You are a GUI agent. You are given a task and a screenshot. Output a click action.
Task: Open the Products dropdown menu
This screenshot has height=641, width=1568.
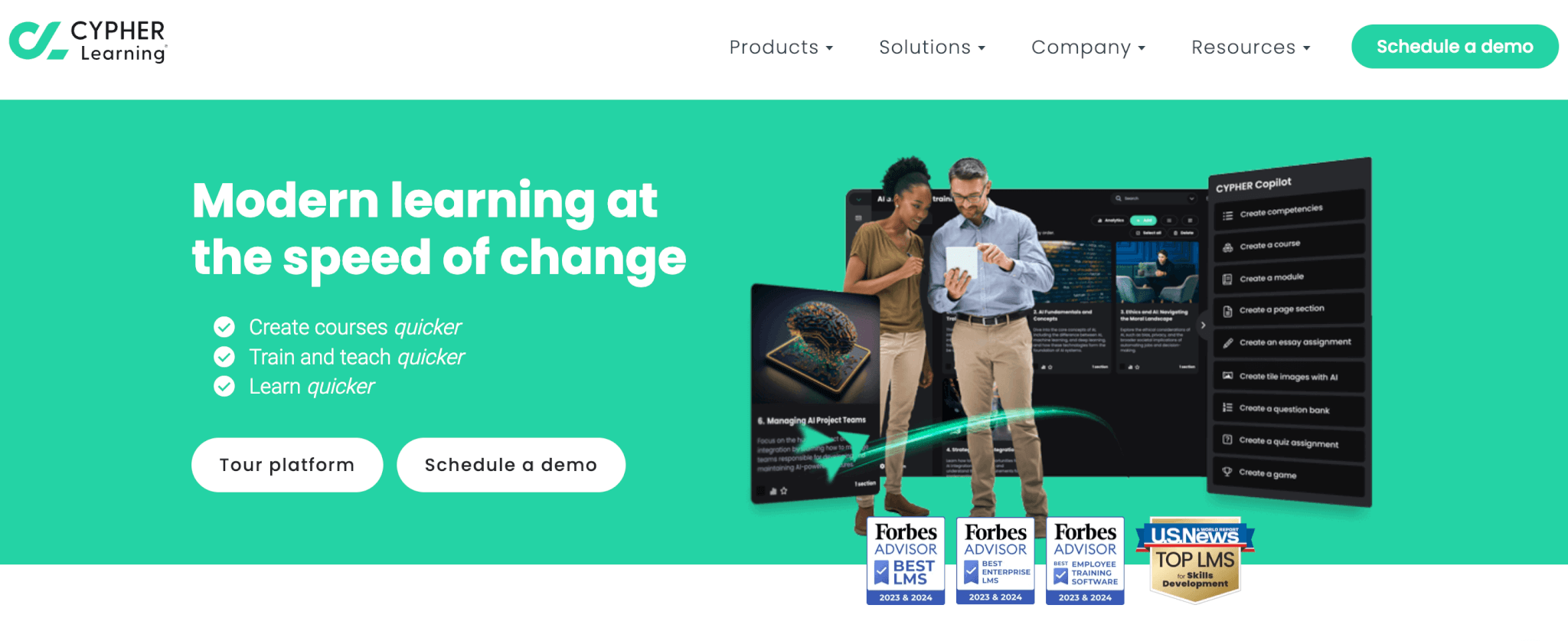pos(781,47)
